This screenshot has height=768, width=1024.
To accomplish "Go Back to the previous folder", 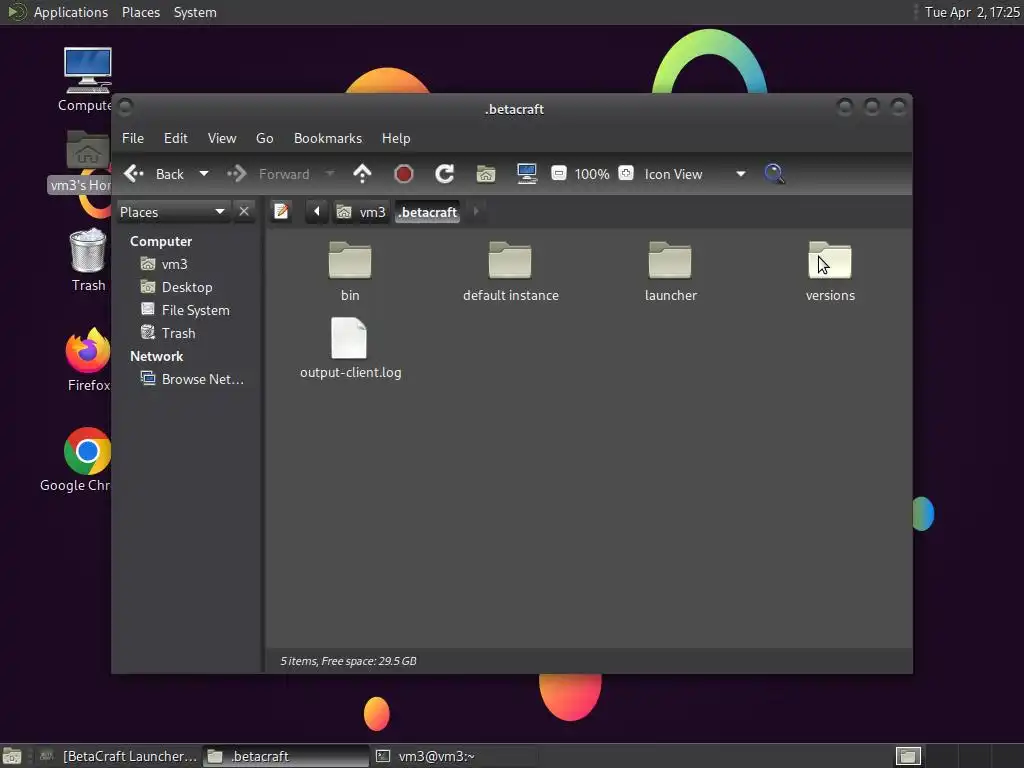I will 155,174.
